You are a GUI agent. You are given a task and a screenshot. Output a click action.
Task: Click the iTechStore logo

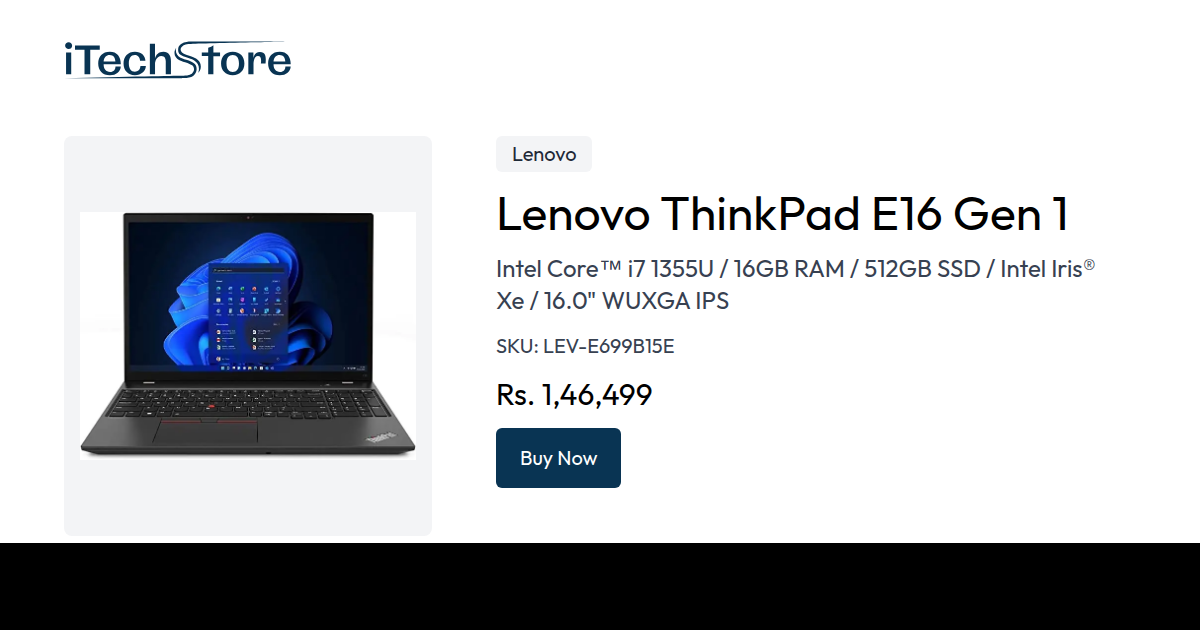click(177, 59)
